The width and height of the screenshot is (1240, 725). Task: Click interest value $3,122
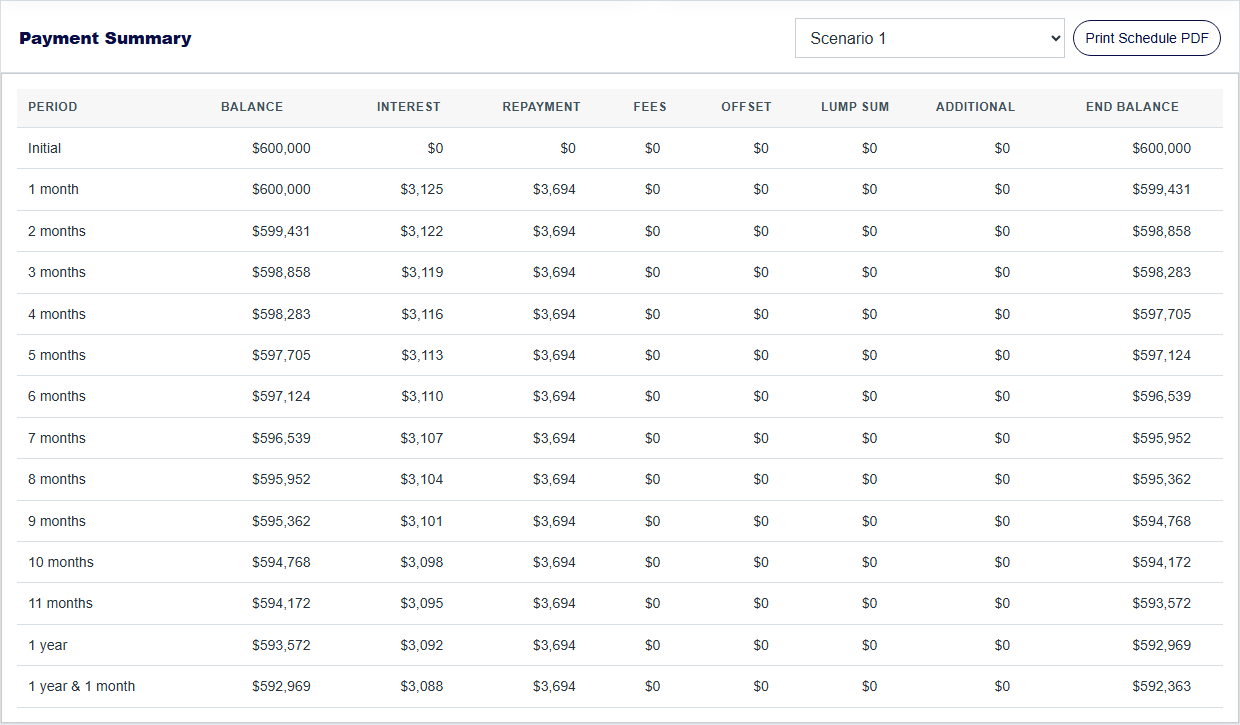[x=422, y=231]
